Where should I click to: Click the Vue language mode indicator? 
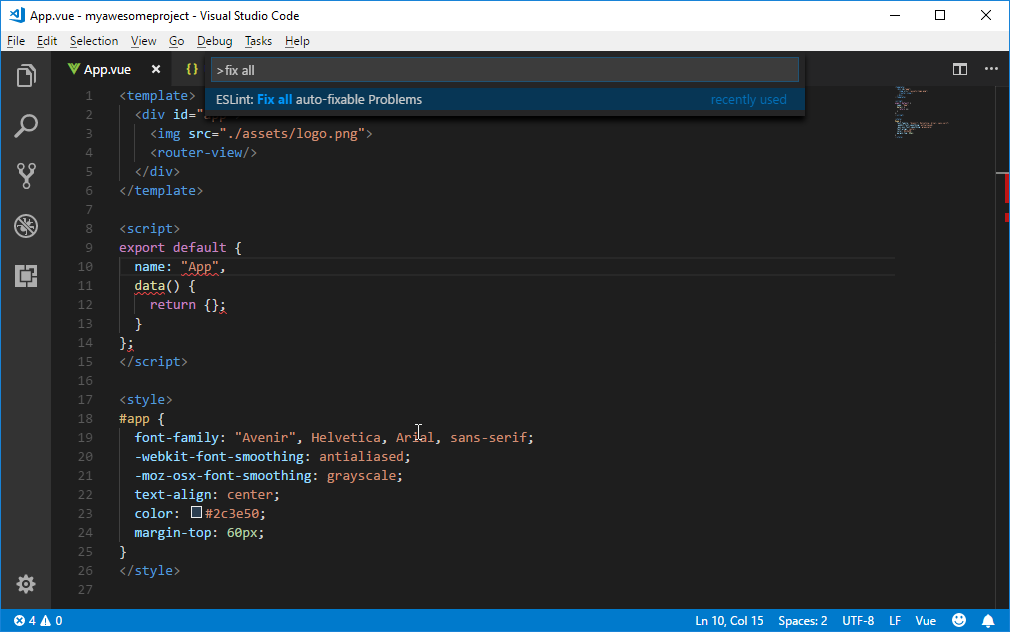[x=926, y=620]
